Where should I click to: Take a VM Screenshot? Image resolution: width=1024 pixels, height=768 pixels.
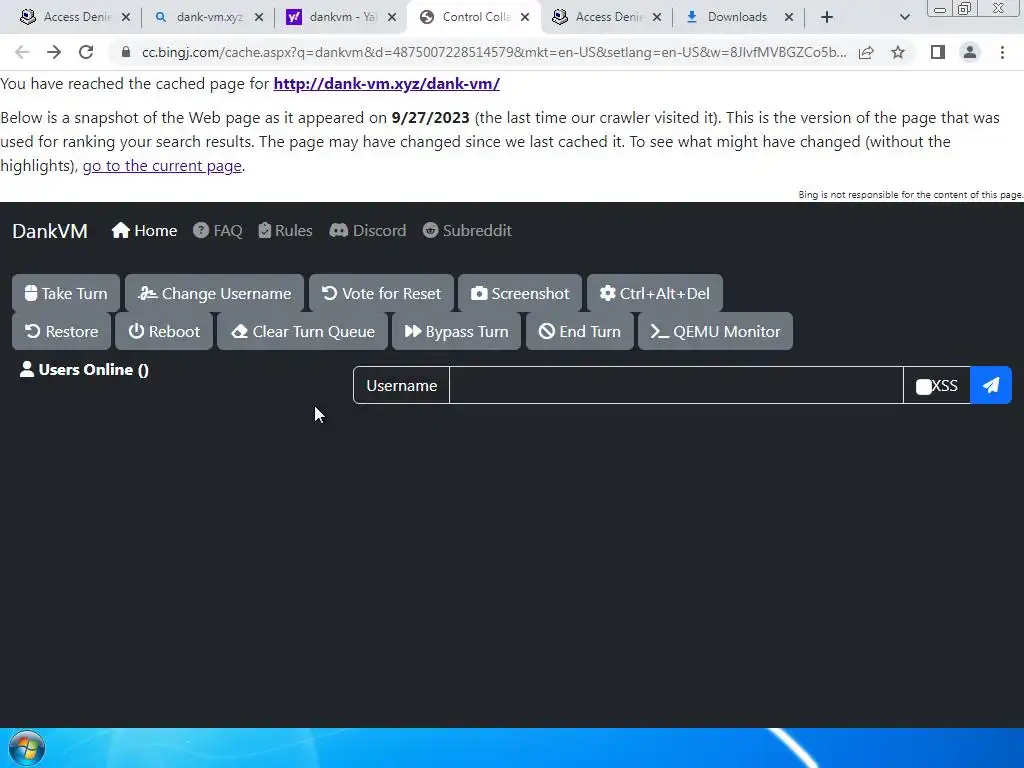pos(520,293)
